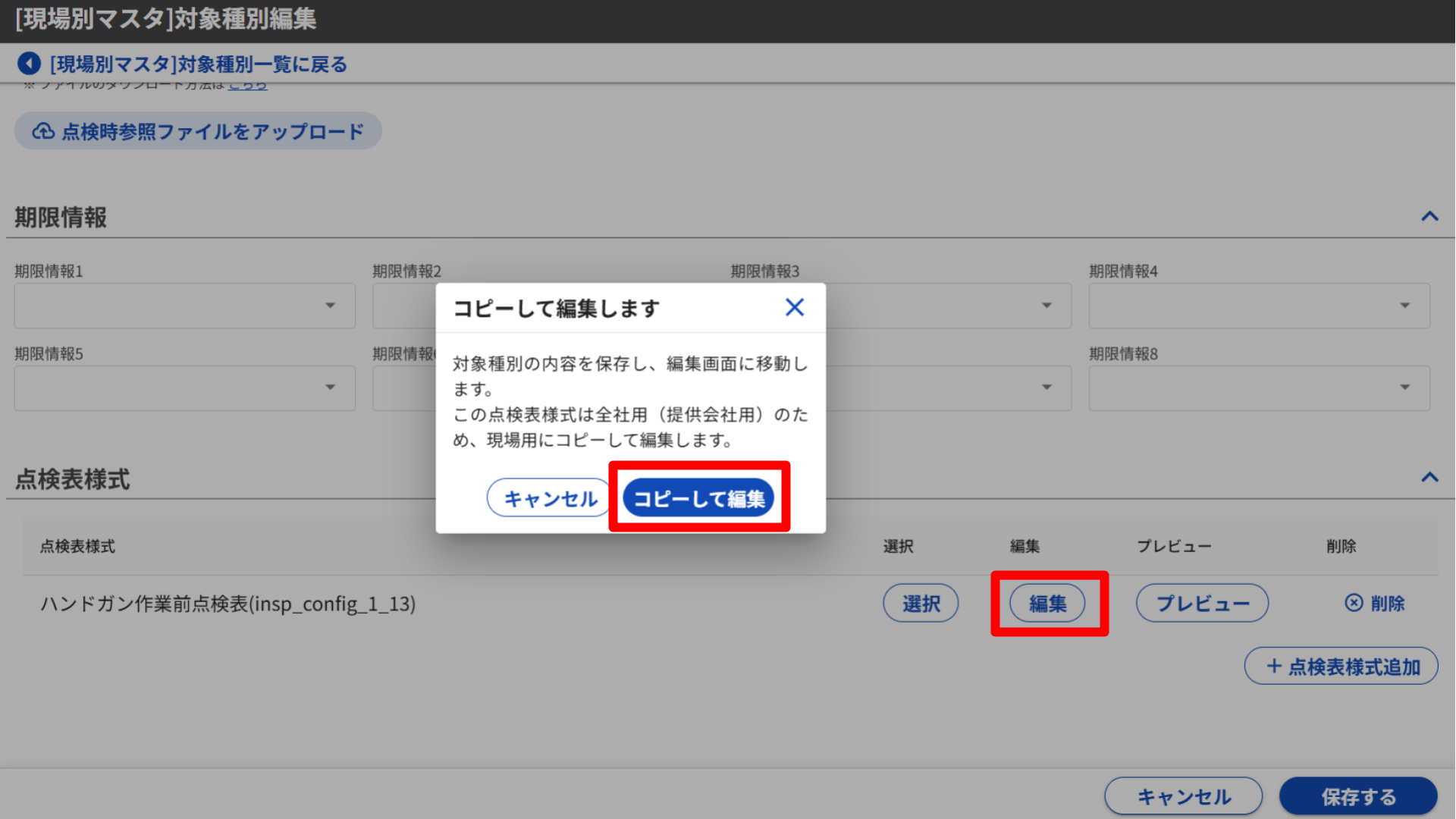Click the cloud upload icon on 点検時参照ファイル button
Viewport: 1456px width, 819px height.
[43, 130]
